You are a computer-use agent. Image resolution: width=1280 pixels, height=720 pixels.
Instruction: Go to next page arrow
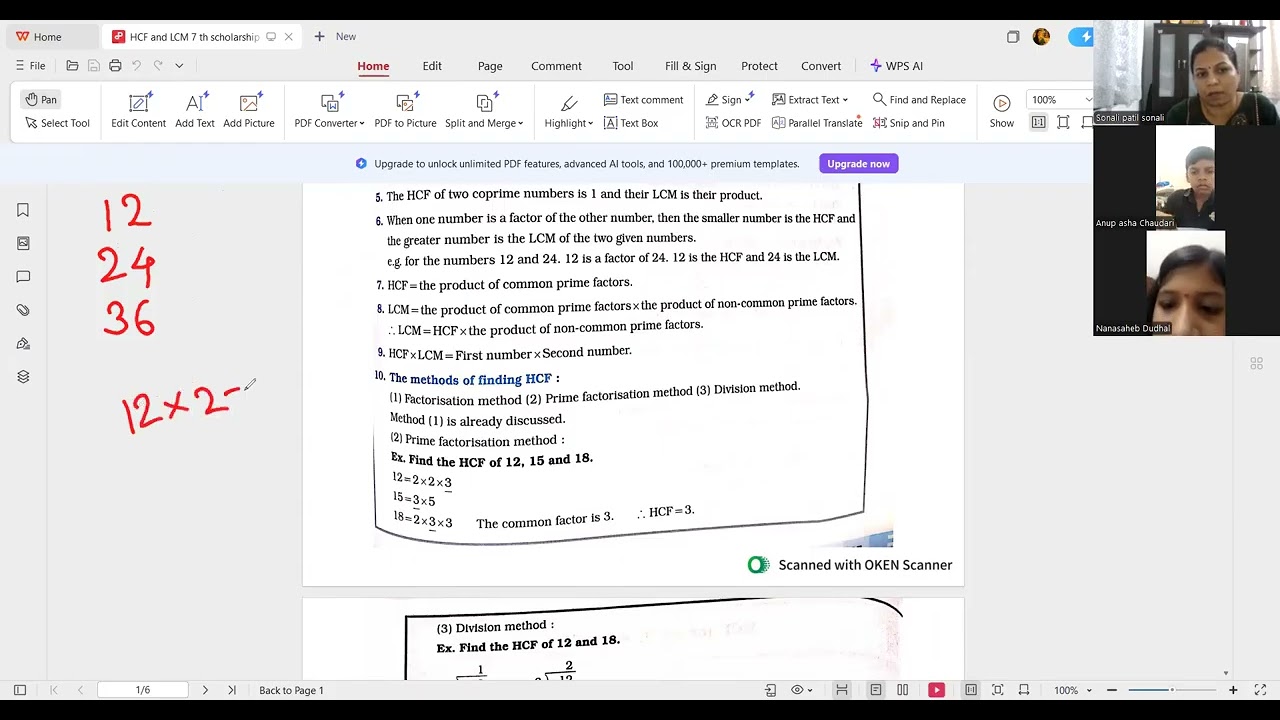coord(205,690)
